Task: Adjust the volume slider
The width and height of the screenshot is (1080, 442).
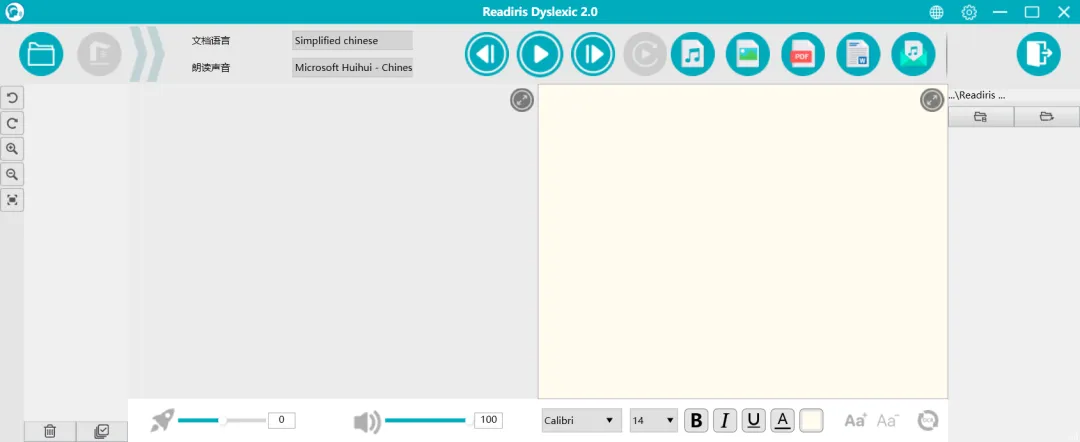Action: [x=428, y=420]
